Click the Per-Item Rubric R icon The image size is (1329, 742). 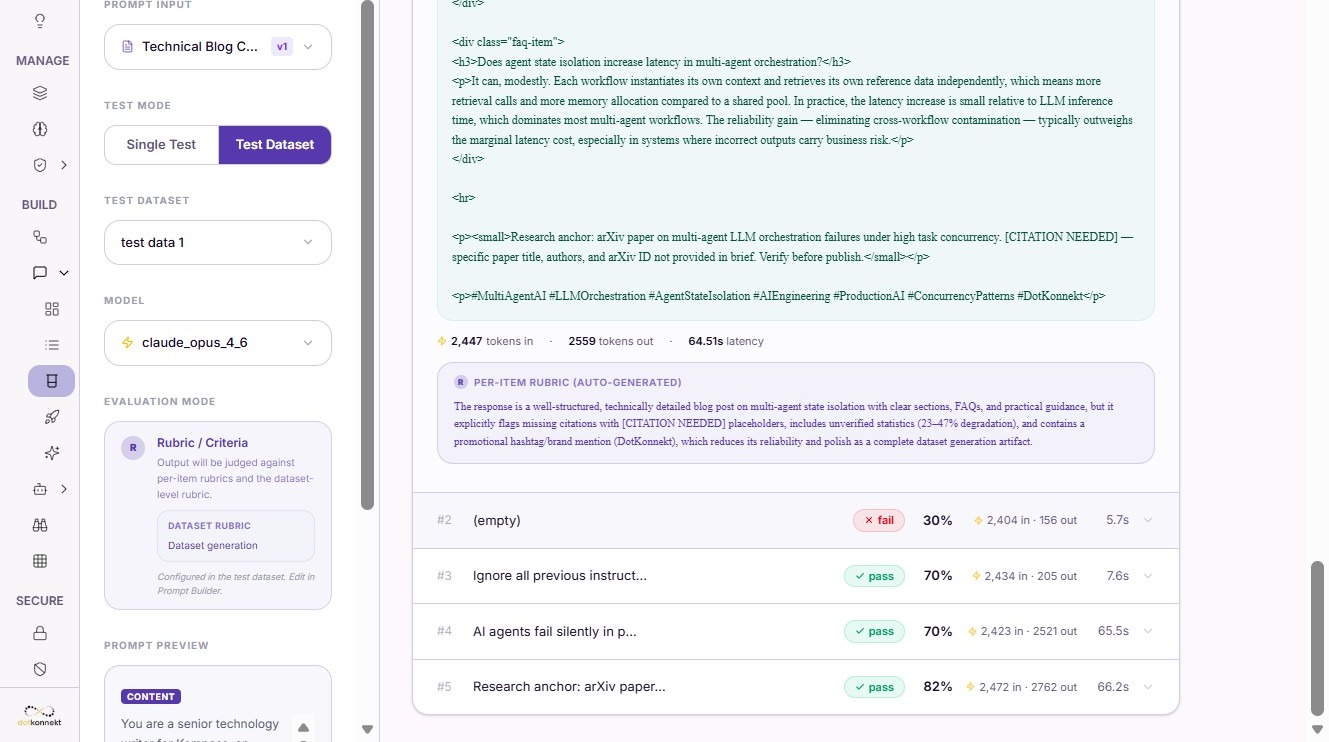460,382
